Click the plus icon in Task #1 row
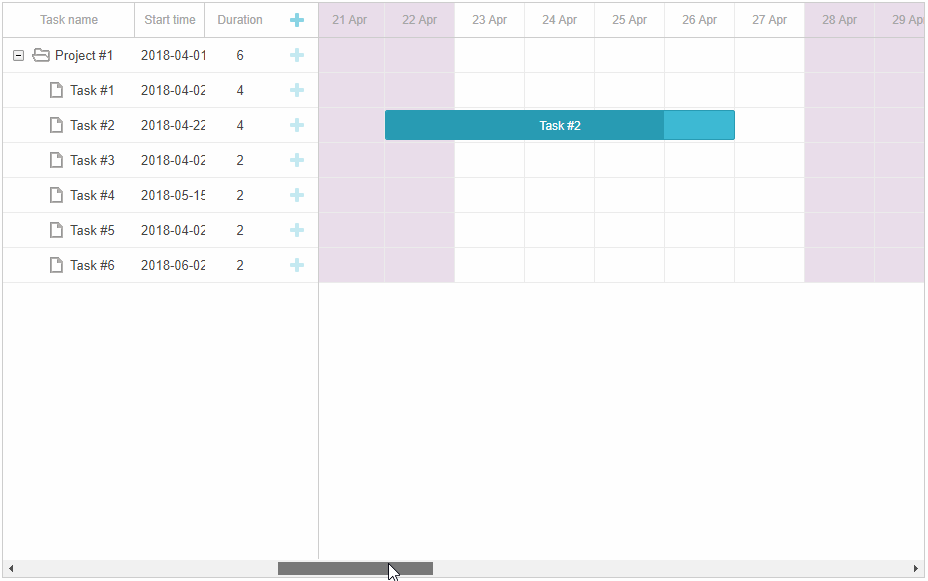Screen dimensions: 928x581 [297, 90]
